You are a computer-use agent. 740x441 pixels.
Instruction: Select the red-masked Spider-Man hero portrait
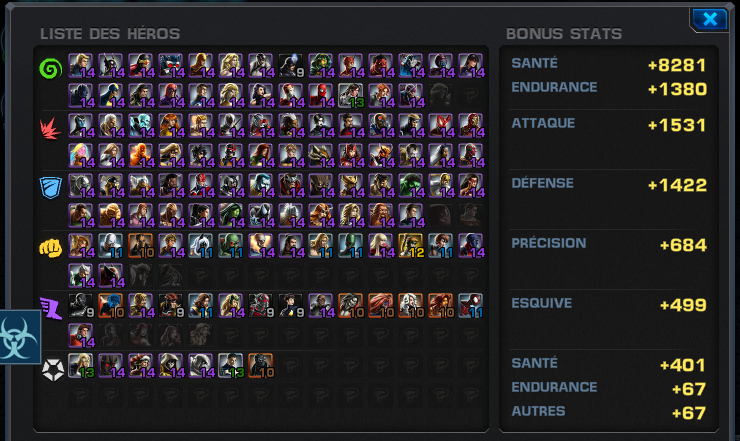click(x=321, y=96)
